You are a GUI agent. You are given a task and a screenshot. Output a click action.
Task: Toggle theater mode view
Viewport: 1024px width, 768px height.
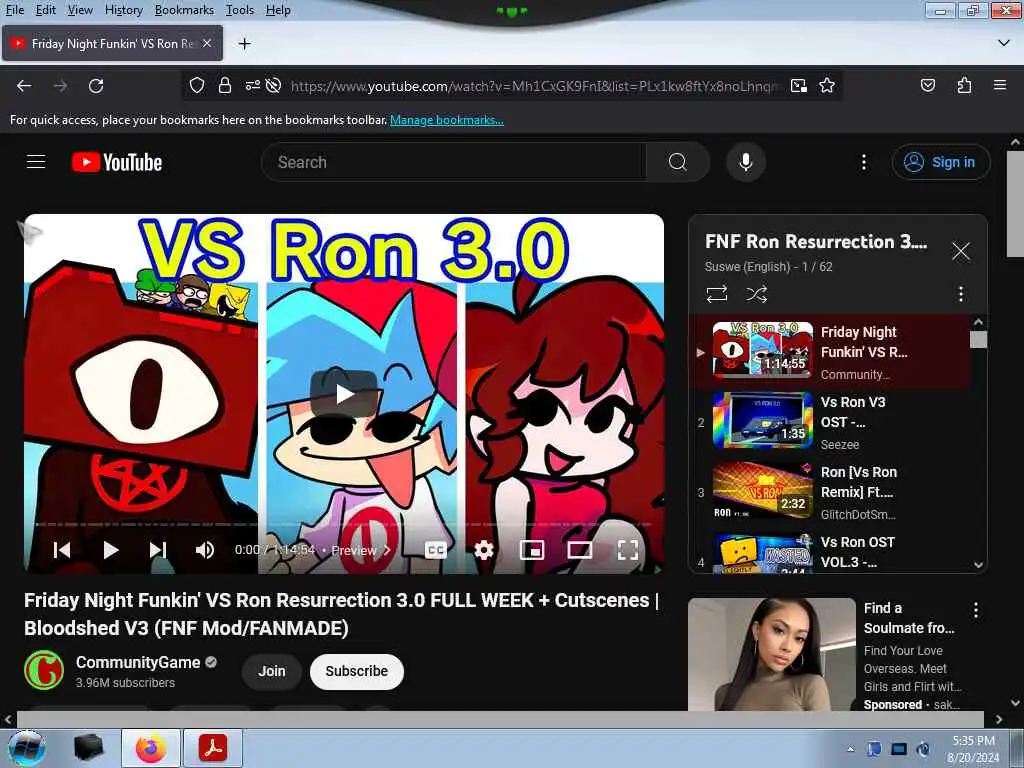coord(580,550)
